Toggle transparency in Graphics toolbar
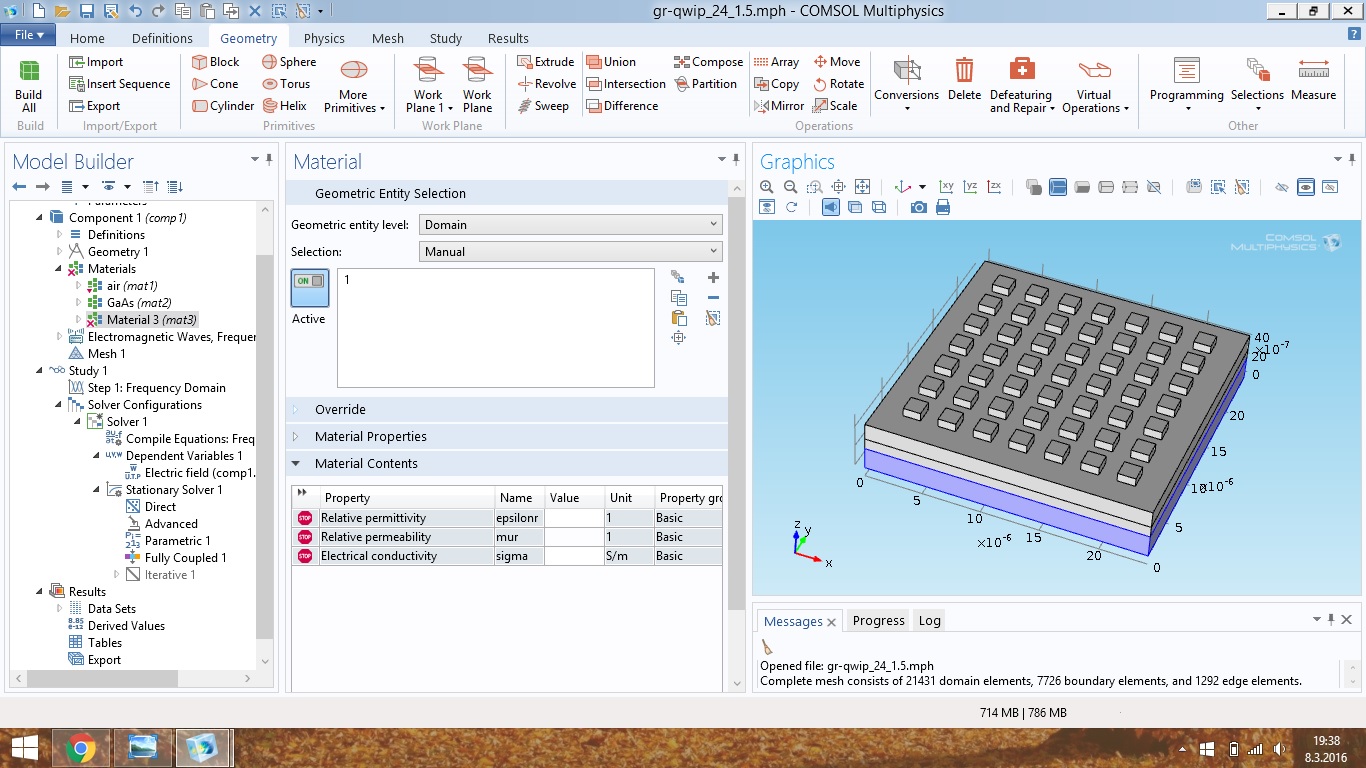The image size is (1366, 768). (x=855, y=207)
